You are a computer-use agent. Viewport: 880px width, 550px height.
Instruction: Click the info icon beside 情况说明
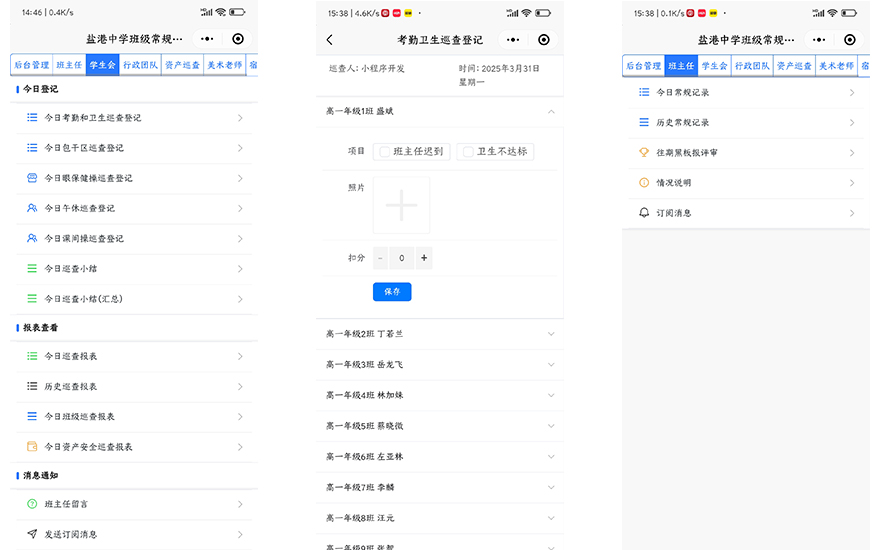[644, 182]
